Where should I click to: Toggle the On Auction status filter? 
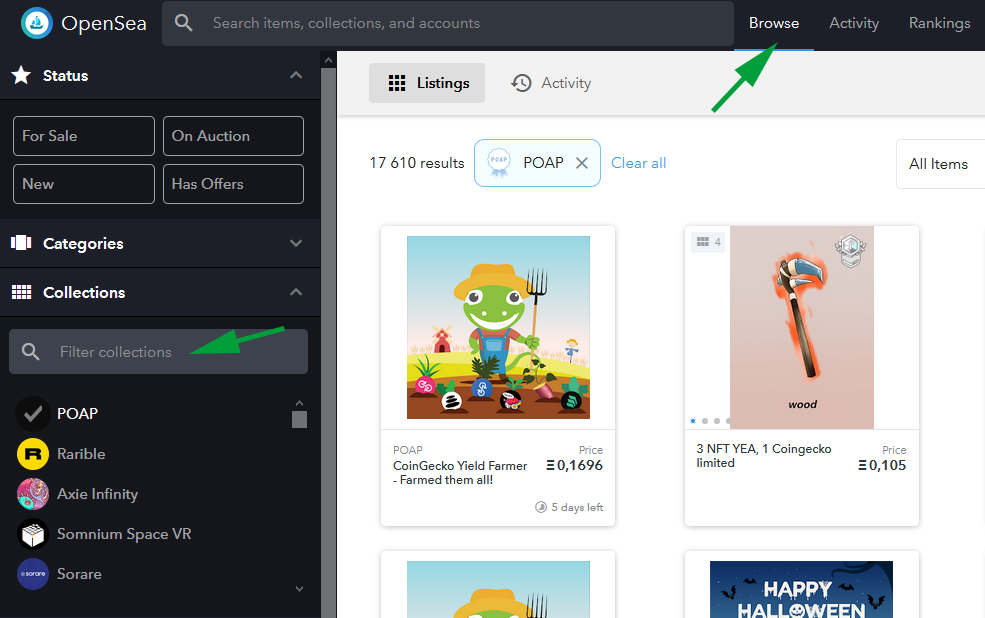pyautogui.click(x=233, y=136)
